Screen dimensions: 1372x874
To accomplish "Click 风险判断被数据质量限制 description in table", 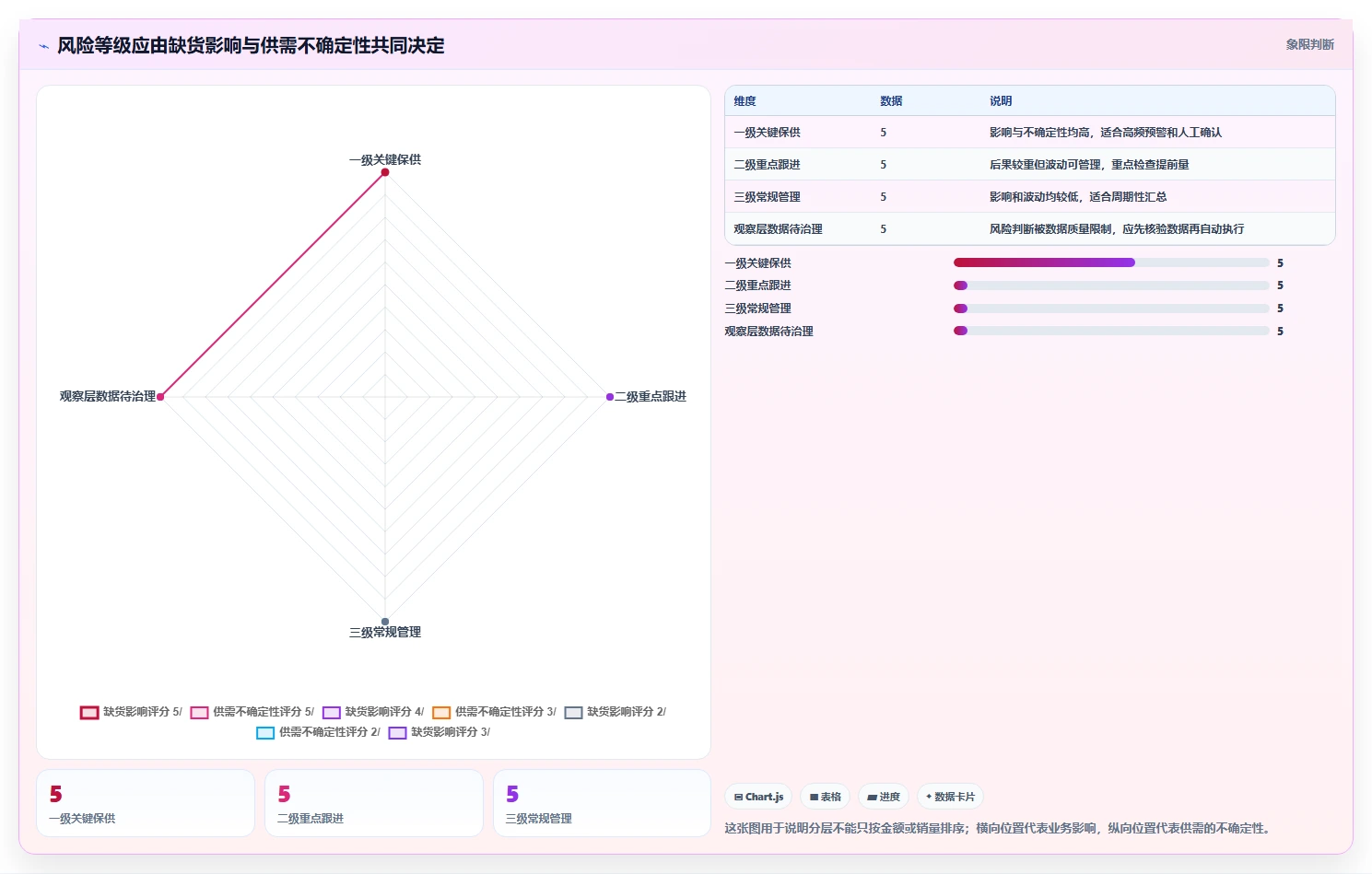I will point(1117,229).
